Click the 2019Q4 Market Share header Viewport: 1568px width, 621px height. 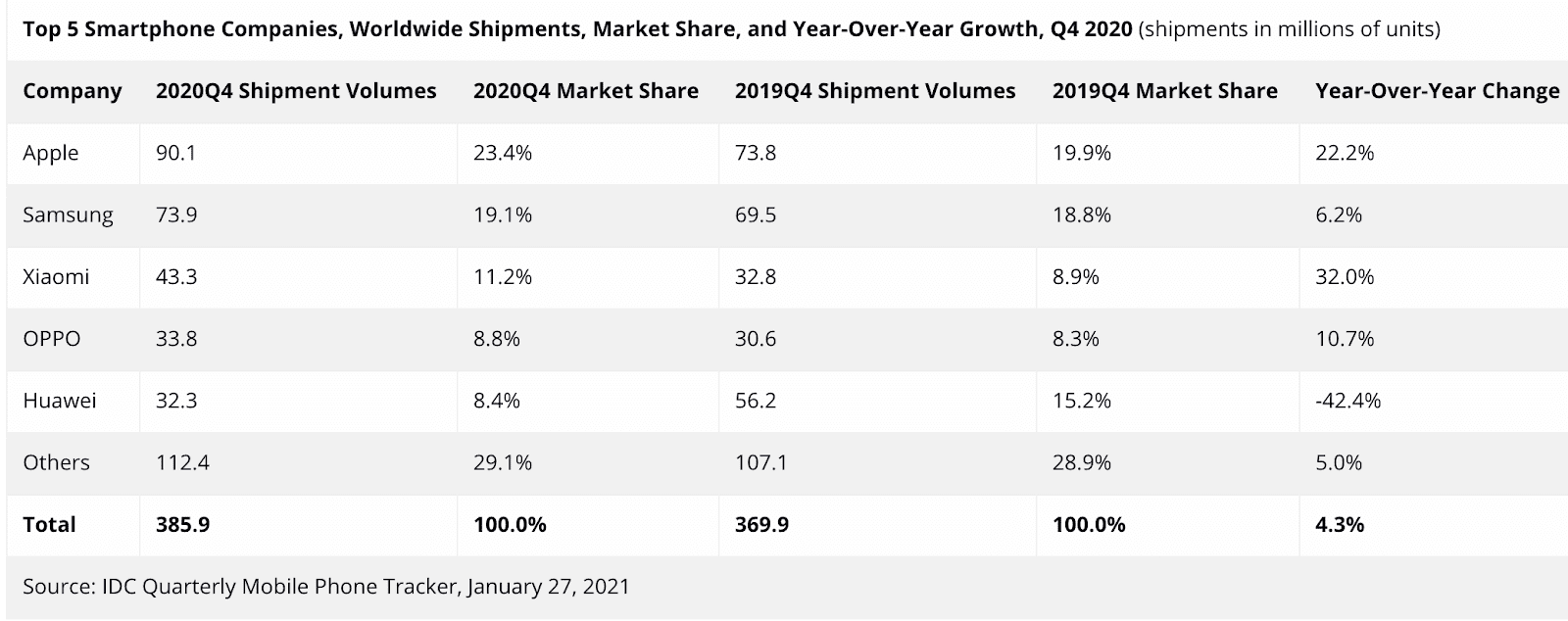pos(1165,91)
